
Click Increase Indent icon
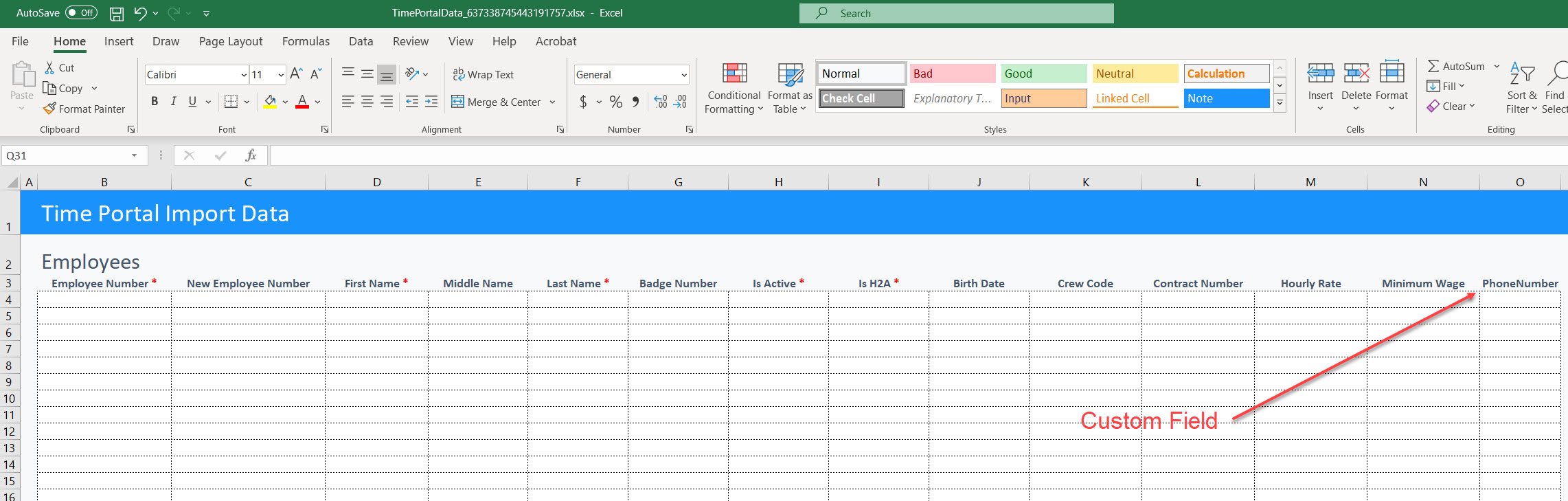pos(431,102)
